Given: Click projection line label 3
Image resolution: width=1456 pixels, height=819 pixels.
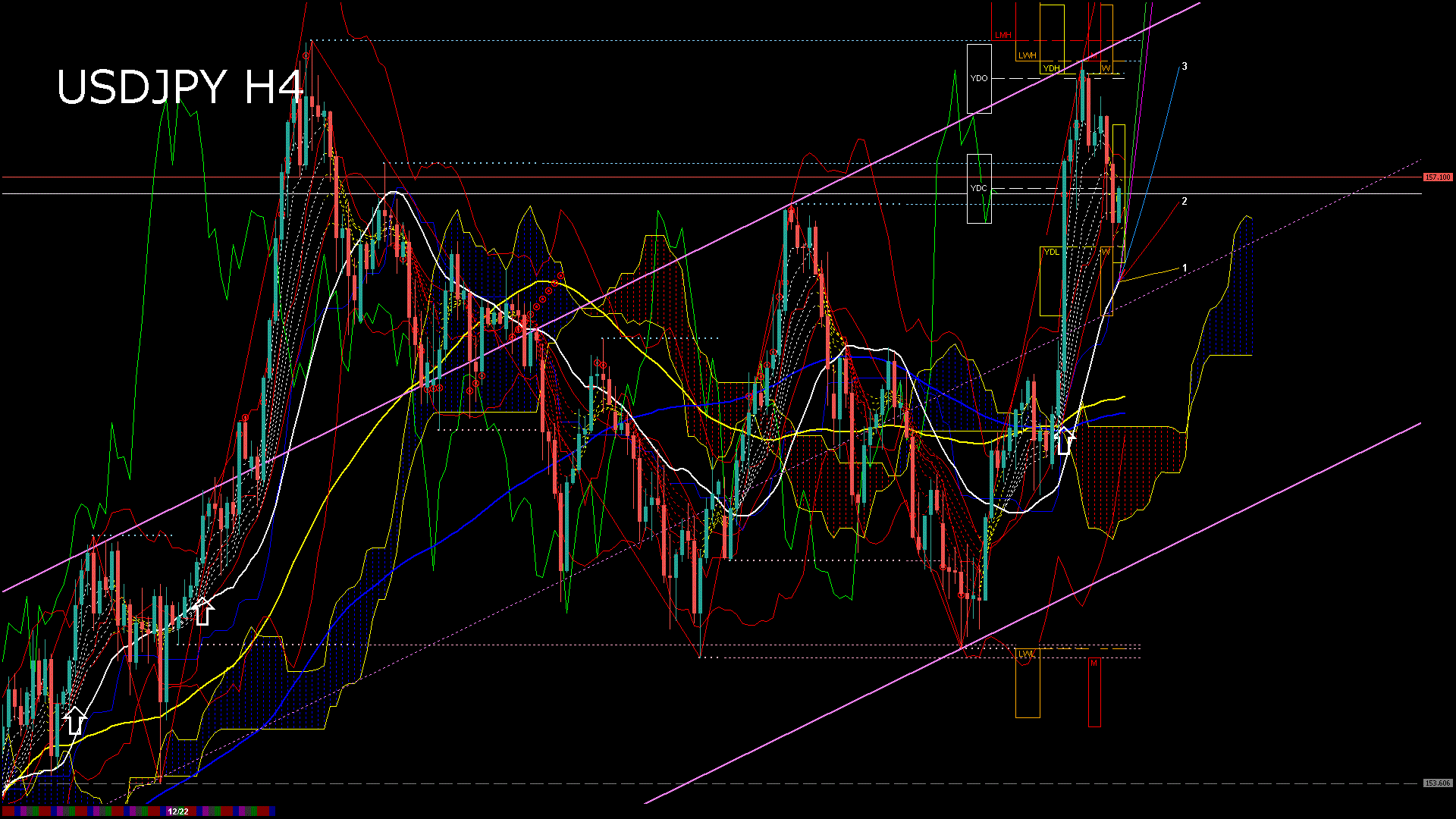Looking at the screenshot, I should [1185, 67].
